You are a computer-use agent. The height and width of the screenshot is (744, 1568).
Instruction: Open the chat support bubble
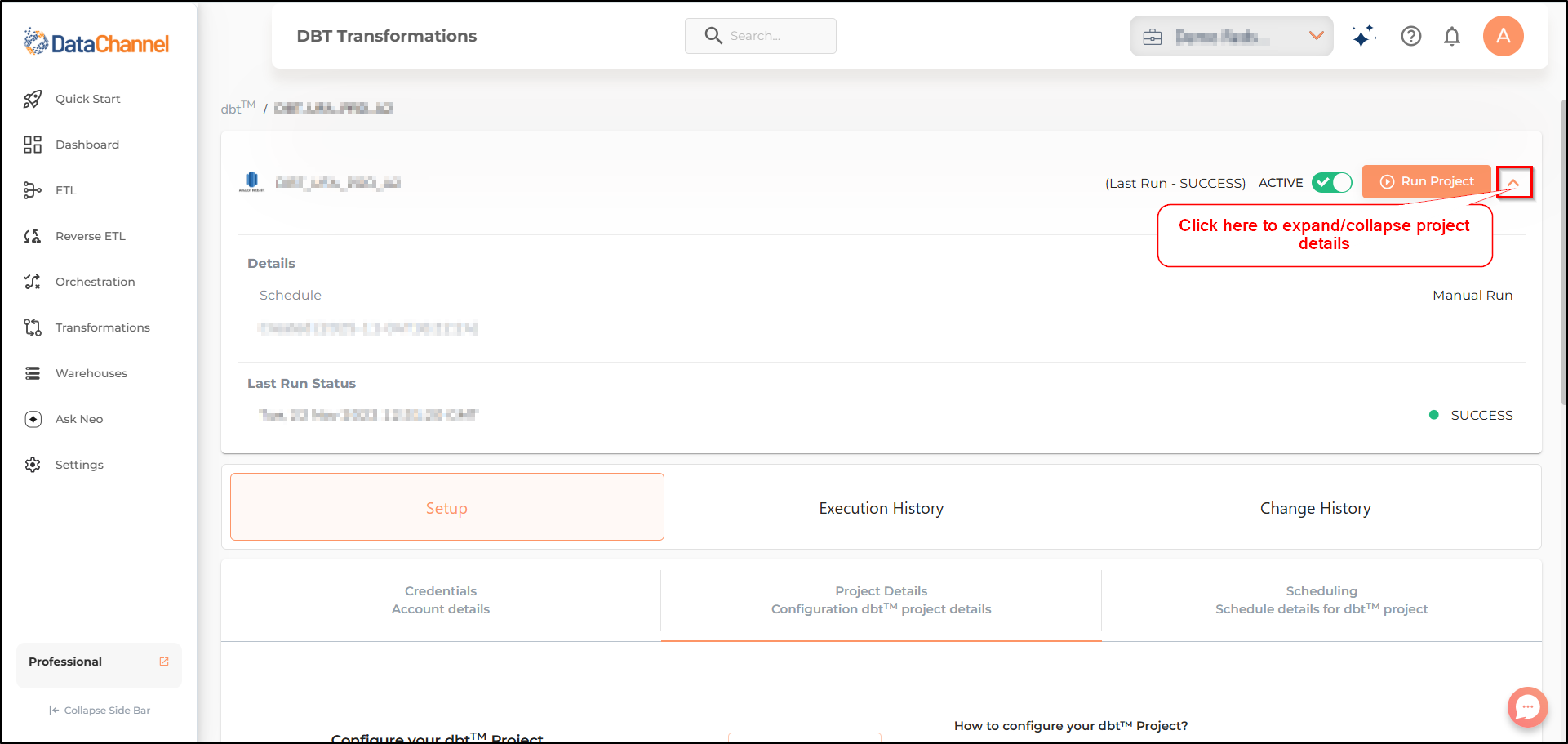tap(1528, 707)
